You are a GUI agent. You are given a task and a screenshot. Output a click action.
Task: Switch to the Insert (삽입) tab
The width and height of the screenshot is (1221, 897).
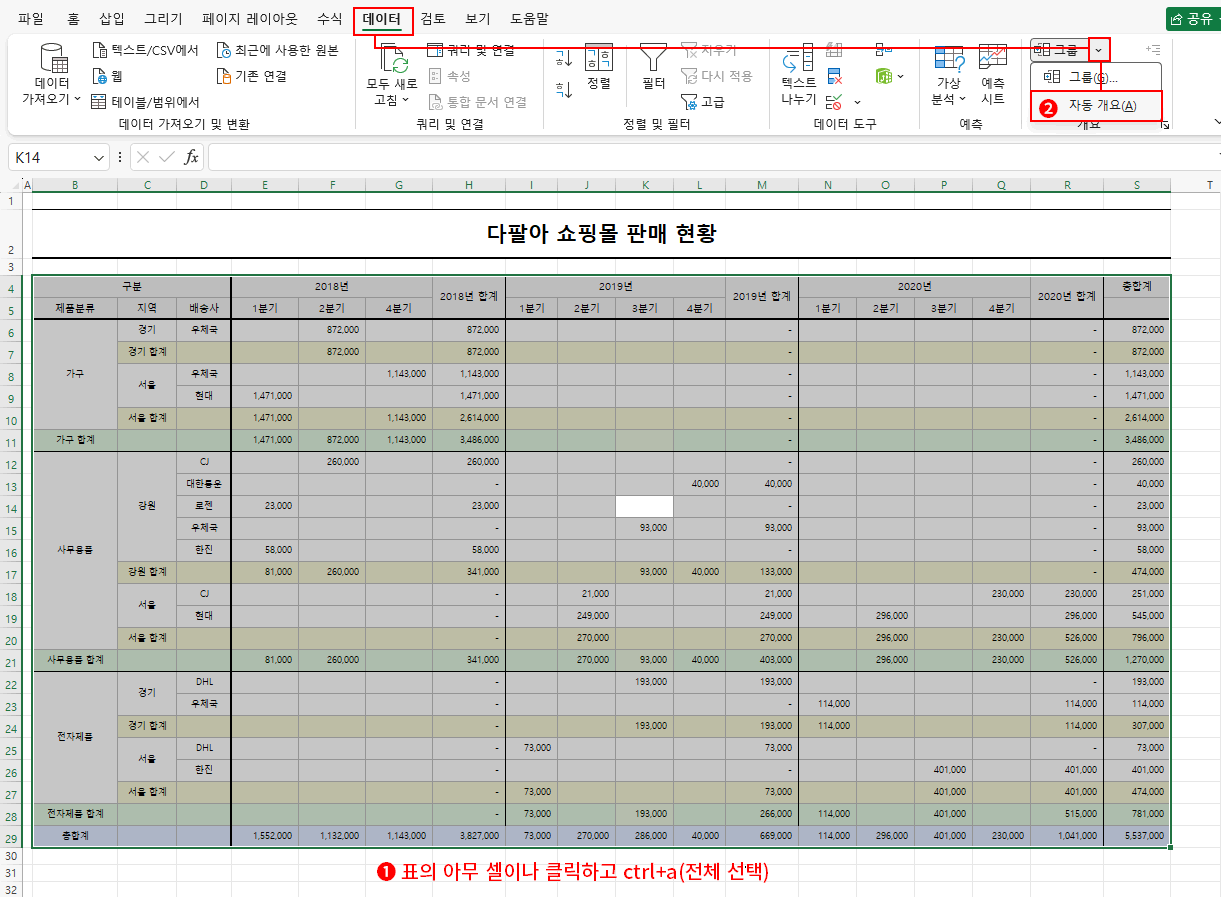112,19
